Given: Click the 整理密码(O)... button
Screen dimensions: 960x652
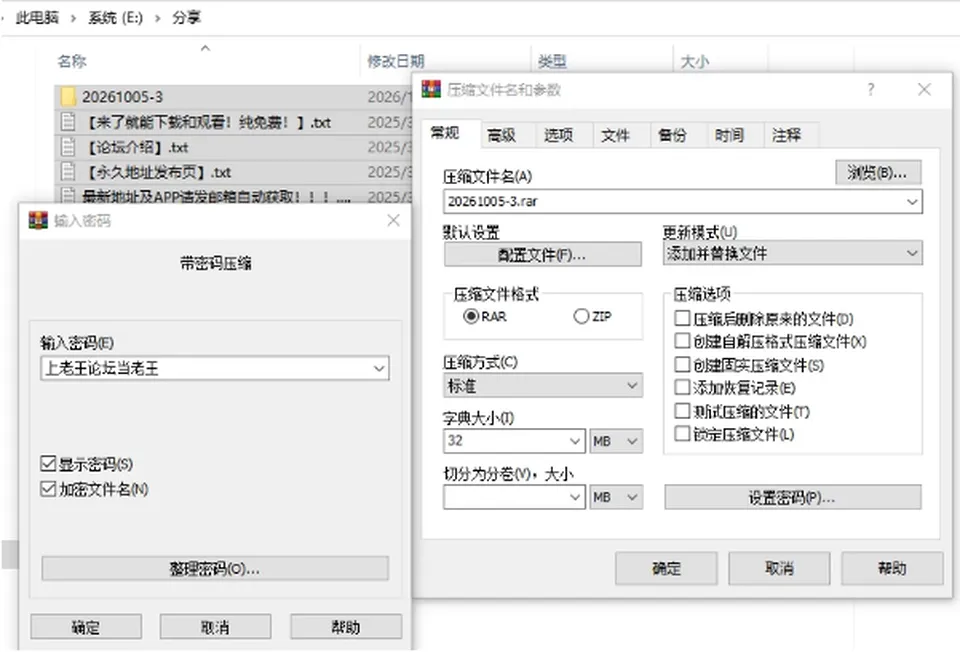Looking at the screenshot, I should 215,568.
